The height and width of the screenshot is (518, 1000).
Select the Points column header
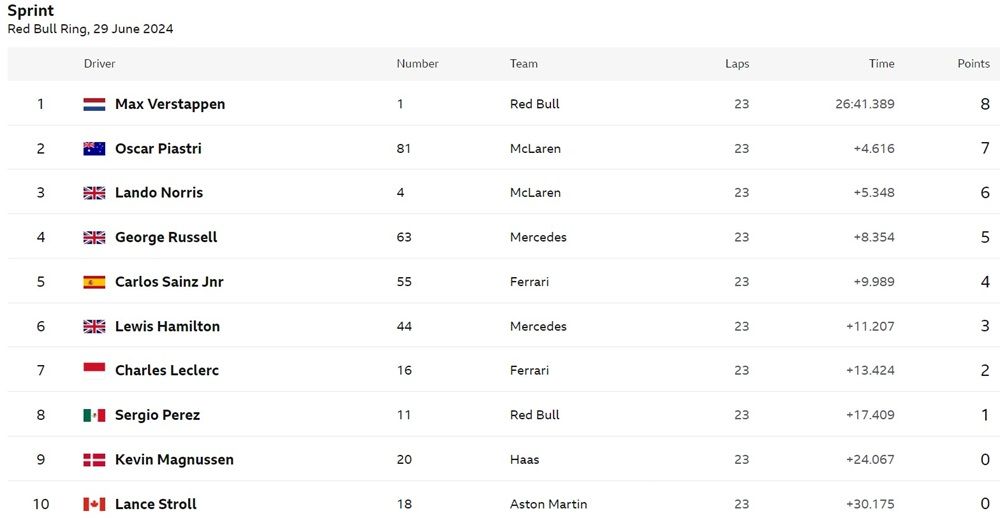(973, 64)
